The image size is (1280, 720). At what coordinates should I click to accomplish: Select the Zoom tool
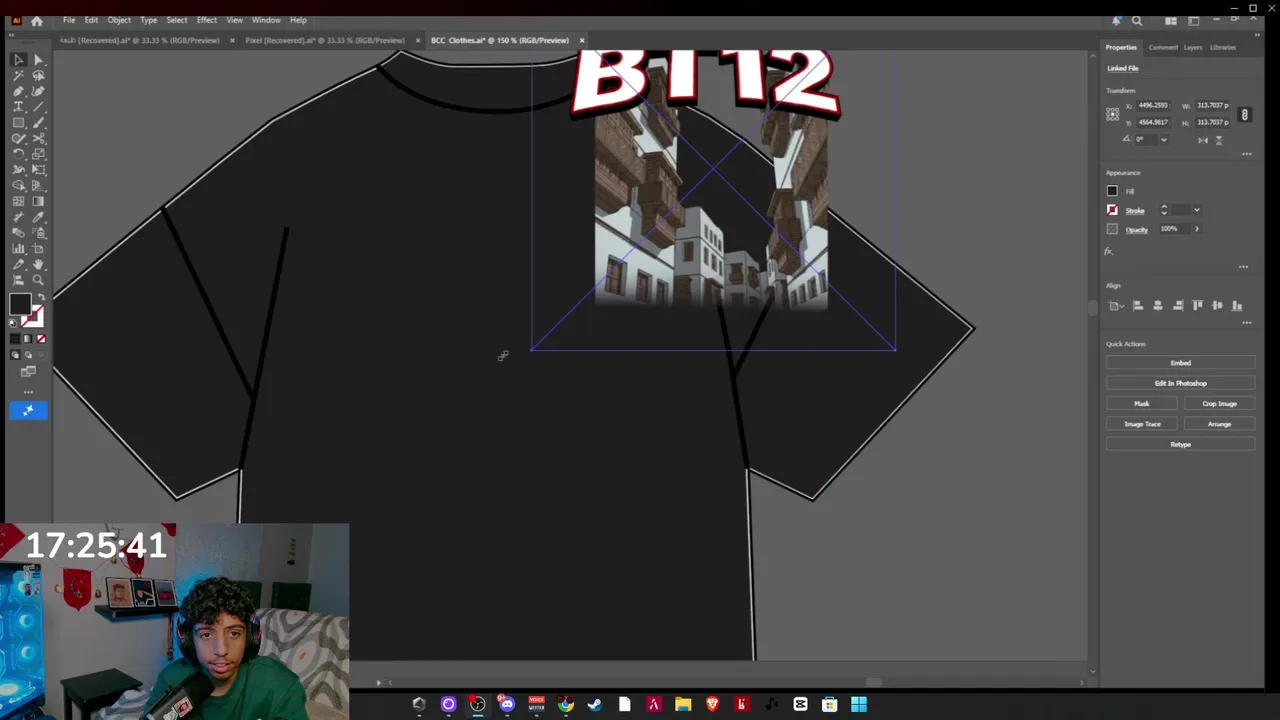coord(38,279)
